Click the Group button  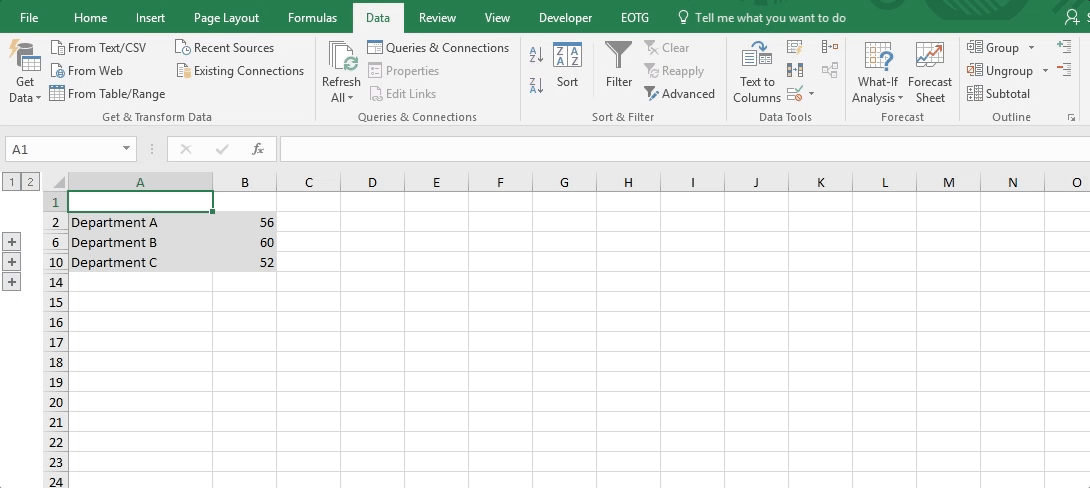pyautogui.click(x=993, y=48)
